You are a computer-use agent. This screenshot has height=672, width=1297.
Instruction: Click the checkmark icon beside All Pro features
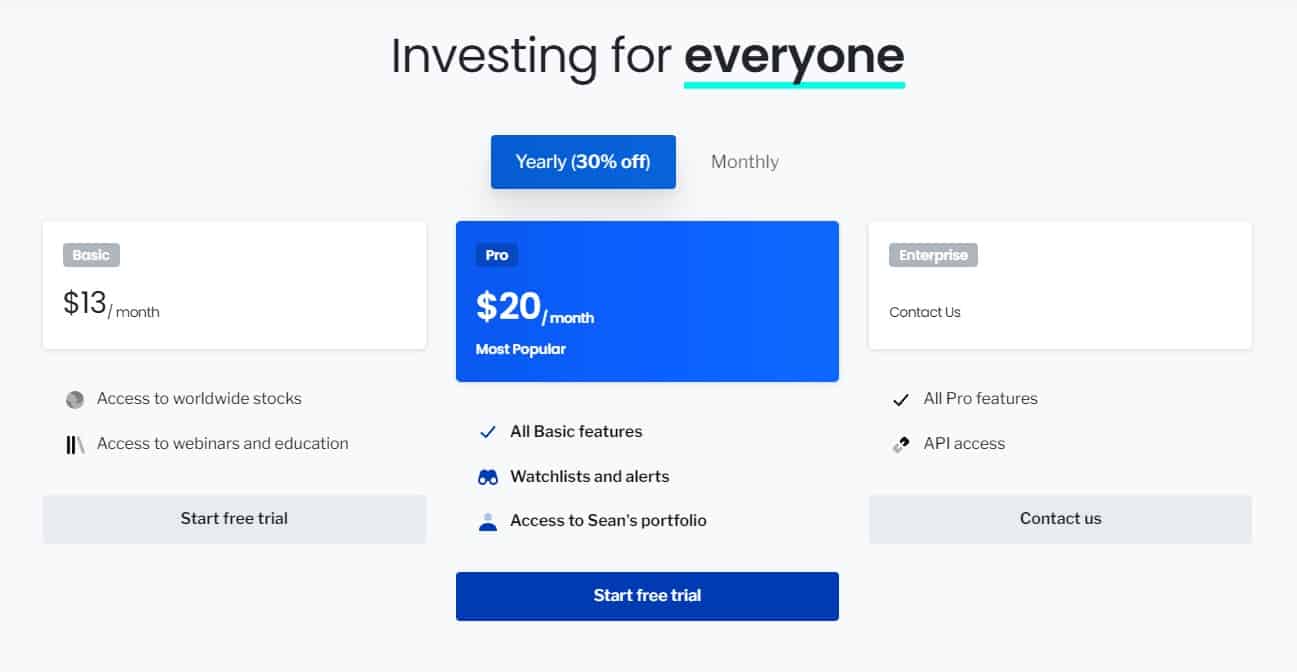[901, 400]
